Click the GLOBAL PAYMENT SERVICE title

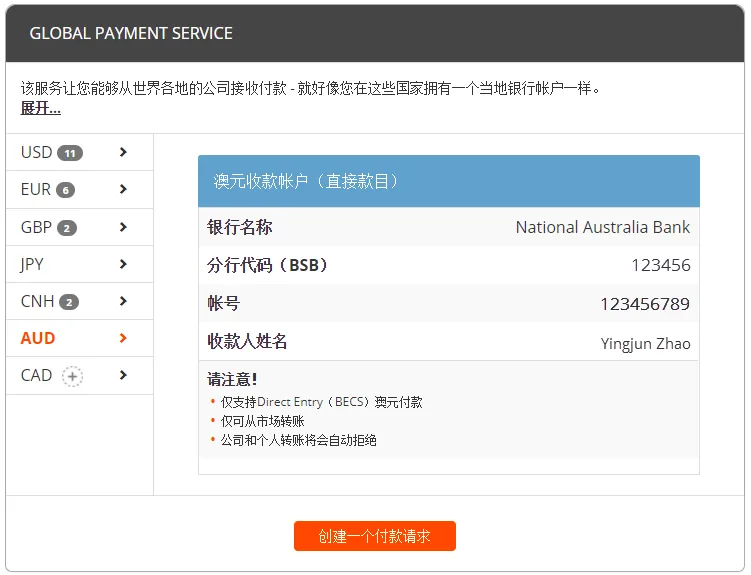(131, 33)
